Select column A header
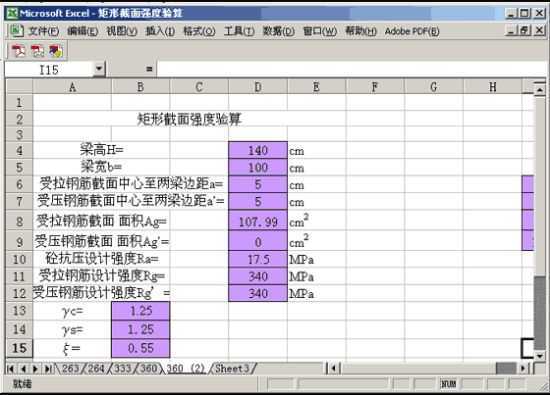The width and height of the screenshot is (550, 395). click(x=72, y=87)
